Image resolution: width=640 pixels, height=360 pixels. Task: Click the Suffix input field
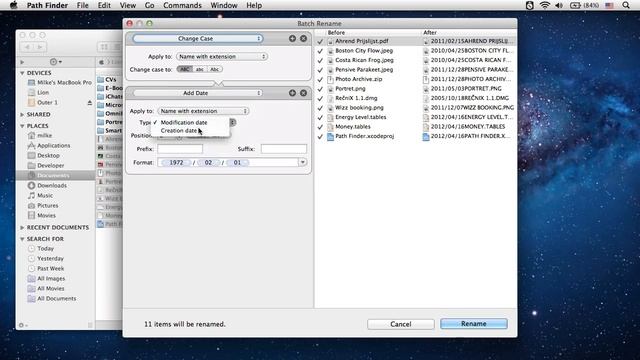(x=284, y=149)
